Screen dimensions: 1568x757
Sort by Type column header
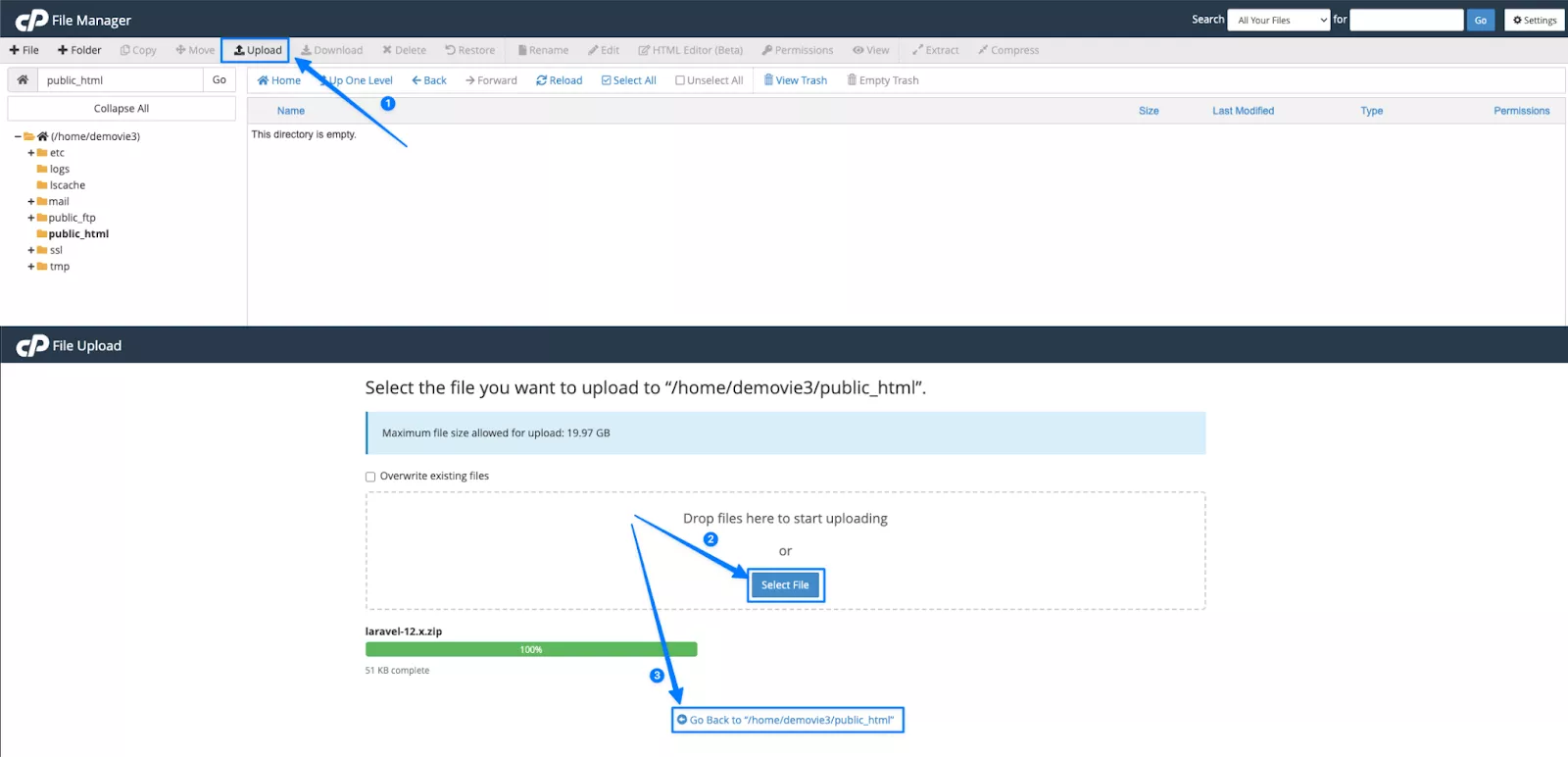tap(1372, 111)
